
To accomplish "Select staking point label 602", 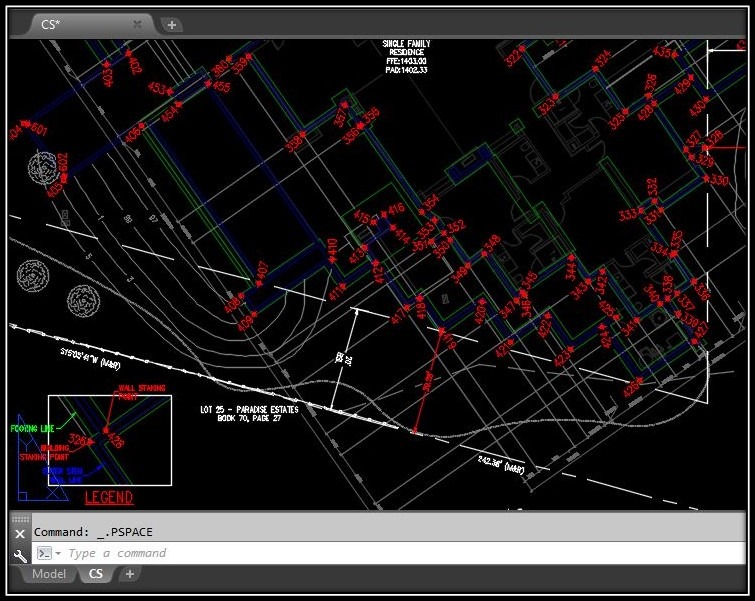I will click(x=63, y=162).
